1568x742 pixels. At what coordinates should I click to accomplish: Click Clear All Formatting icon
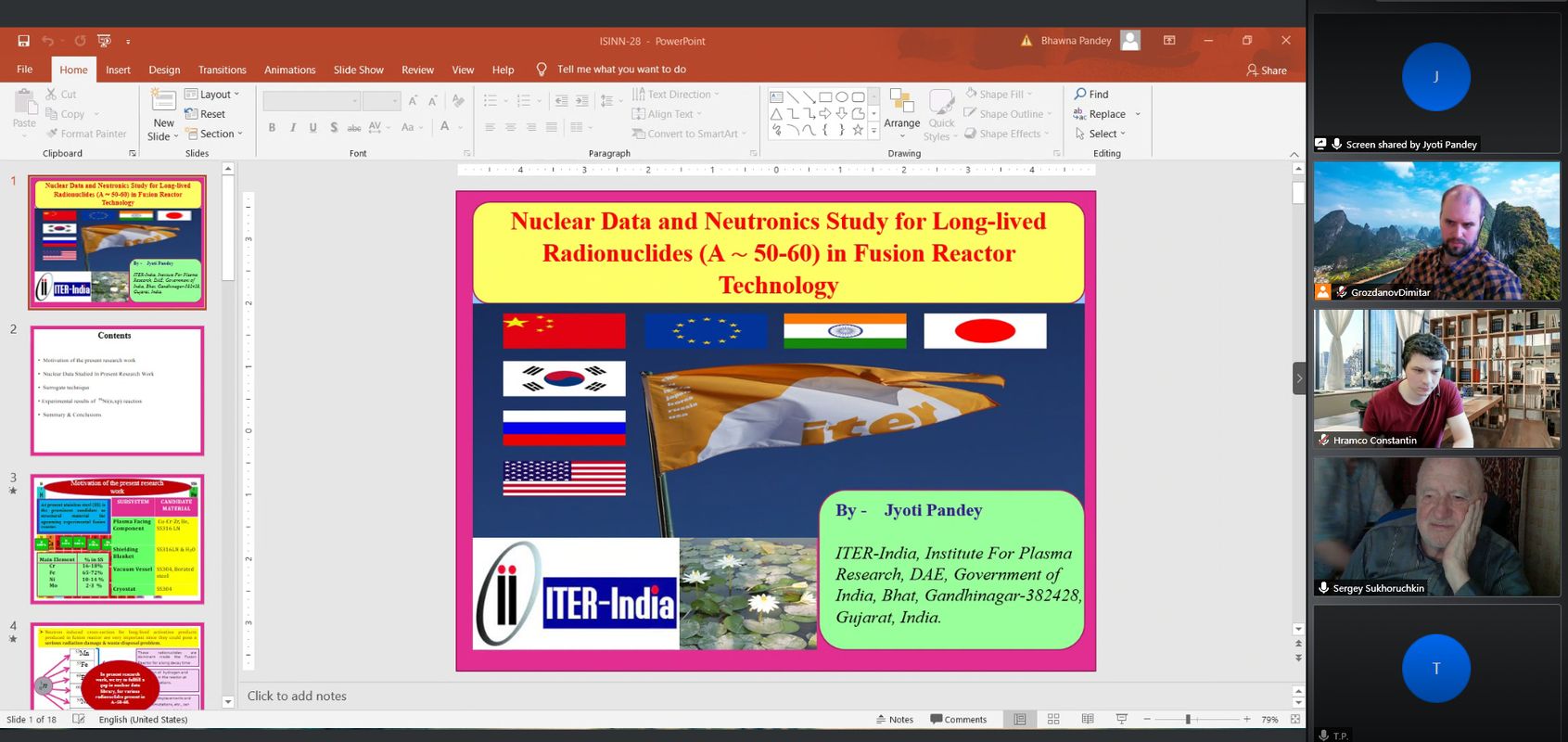tap(458, 100)
